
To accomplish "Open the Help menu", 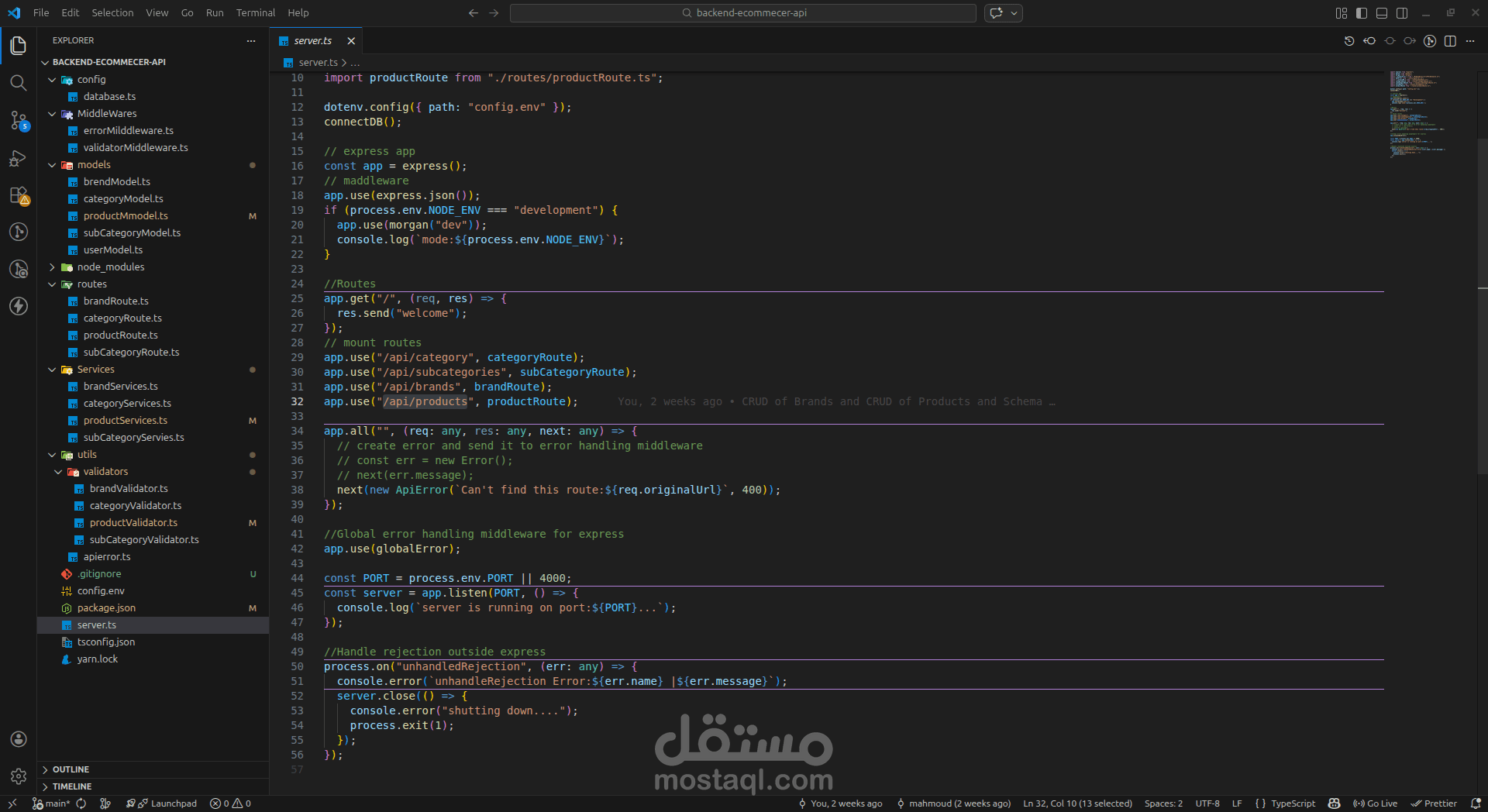I will coord(298,13).
